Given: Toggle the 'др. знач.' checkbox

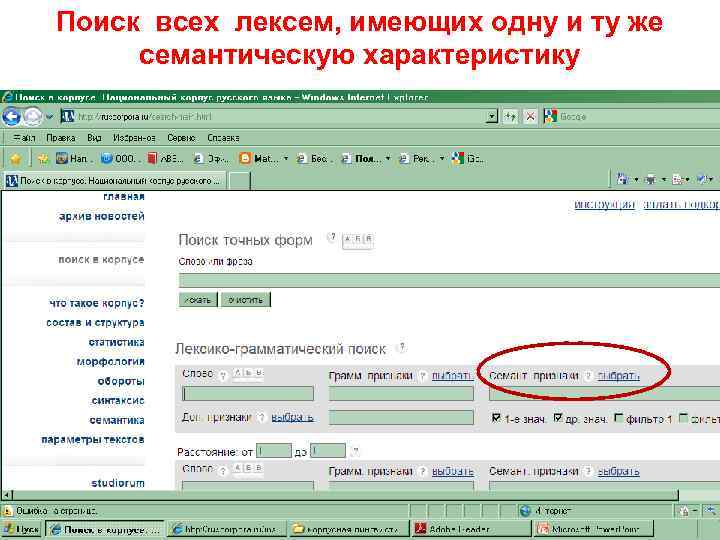Looking at the screenshot, I should click(x=558, y=418).
